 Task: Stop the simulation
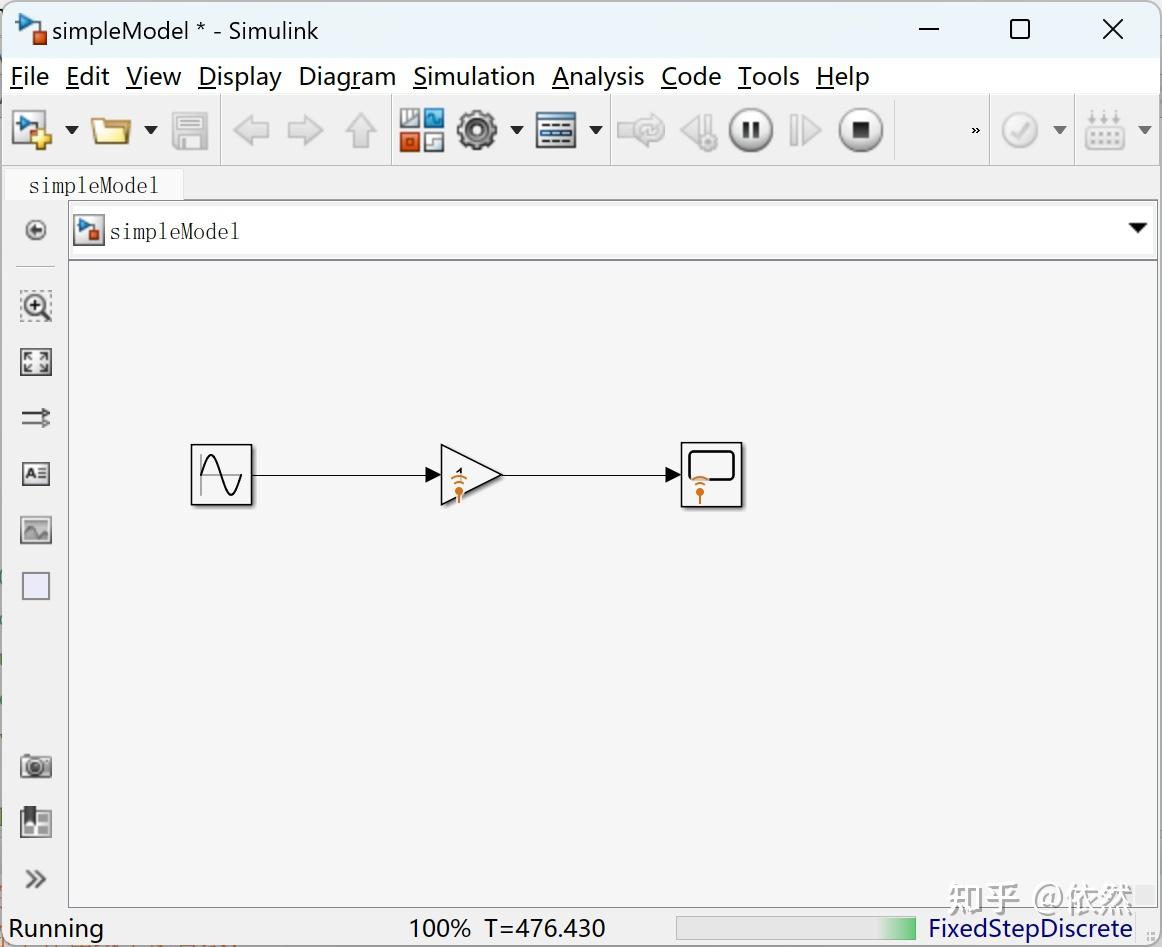861,130
